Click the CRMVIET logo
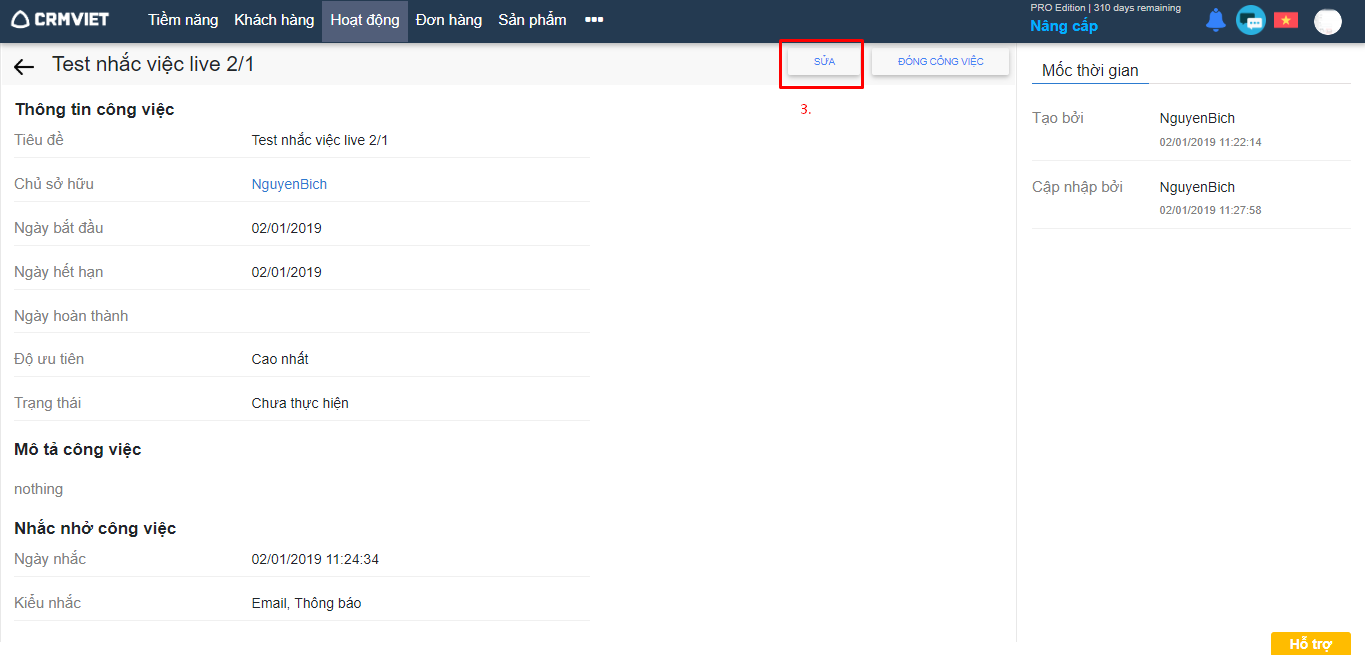 (60, 20)
